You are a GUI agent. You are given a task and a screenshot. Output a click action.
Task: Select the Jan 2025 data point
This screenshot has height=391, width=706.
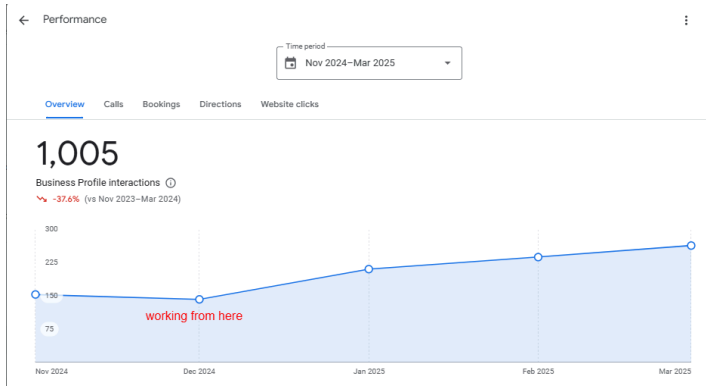click(x=369, y=269)
